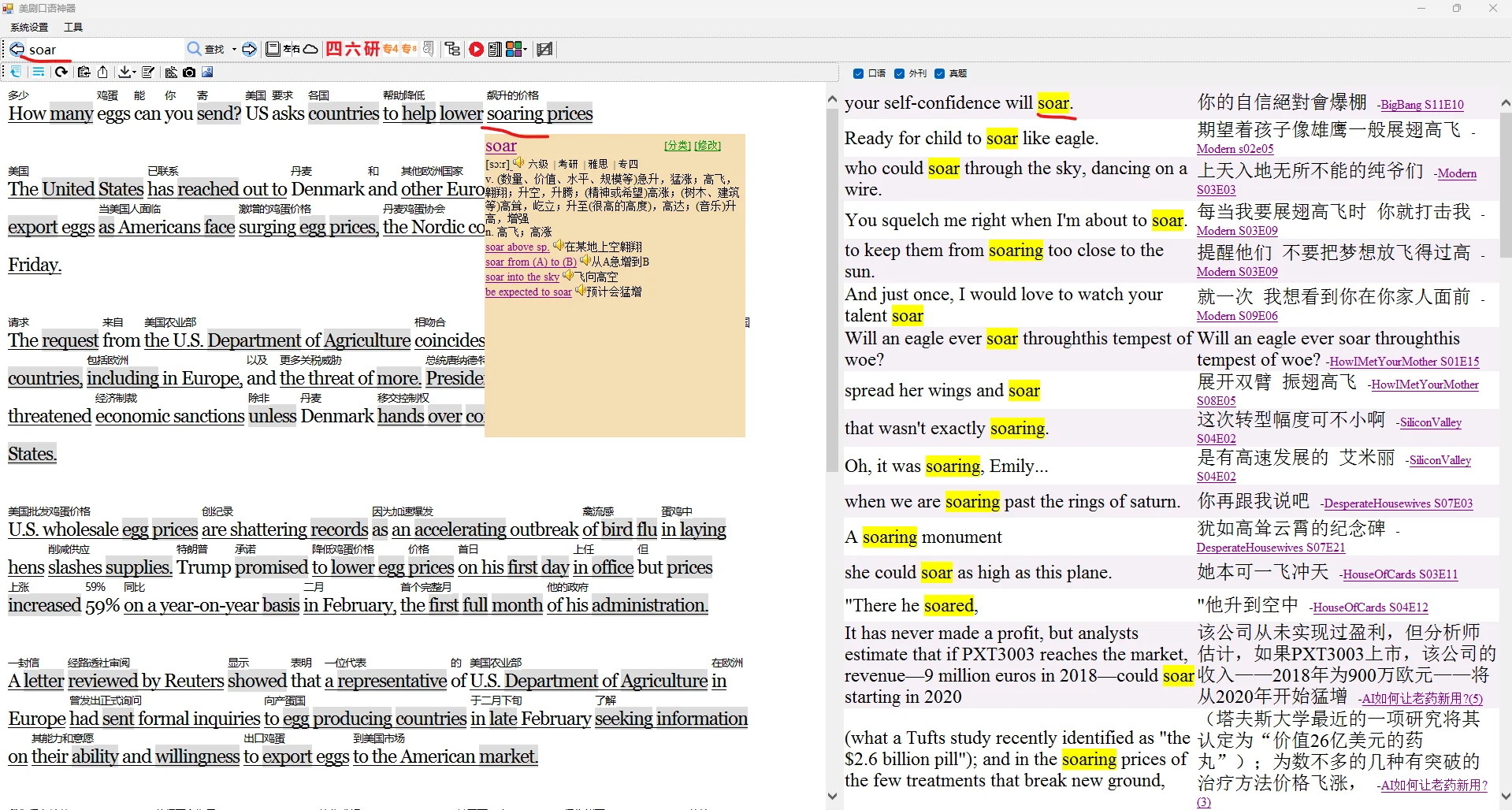Click the edit note pencil icon
Image resolution: width=1512 pixels, height=810 pixels.
pos(148,72)
